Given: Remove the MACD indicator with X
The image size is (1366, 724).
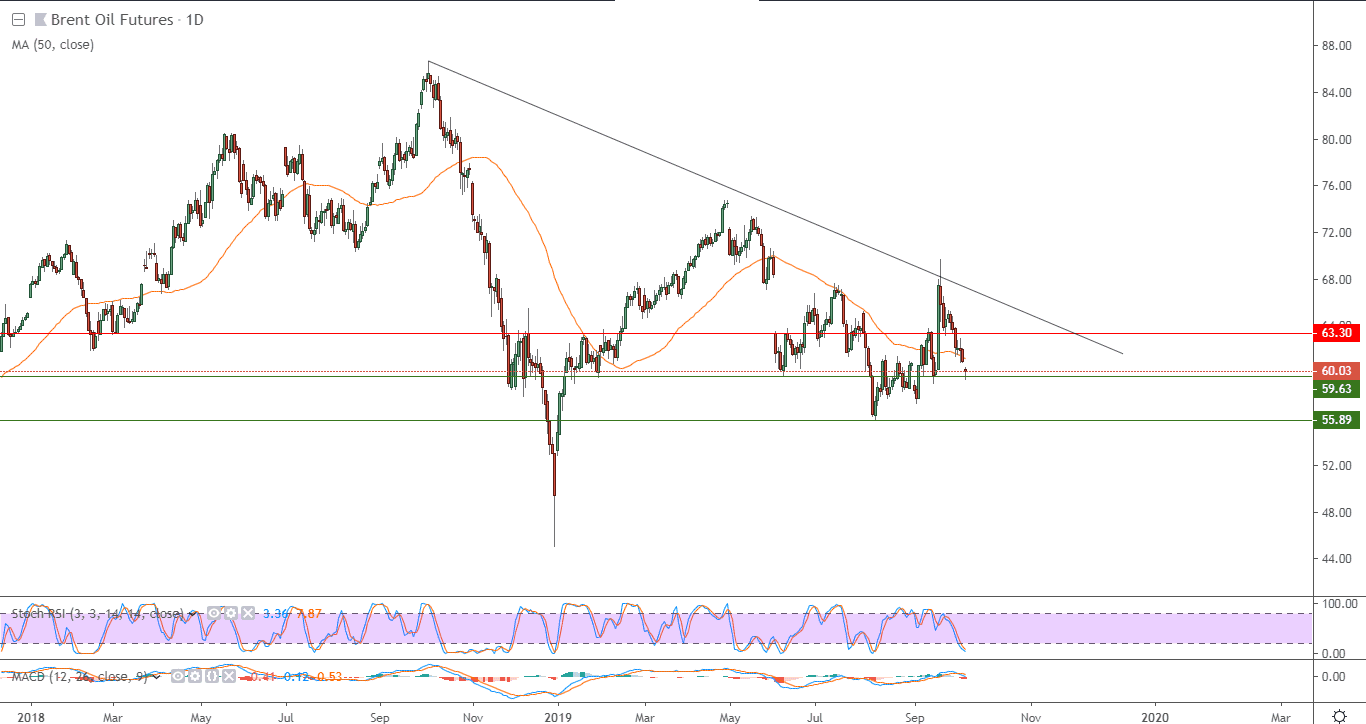Looking at the screenshot, I should (x=231, y=677).
